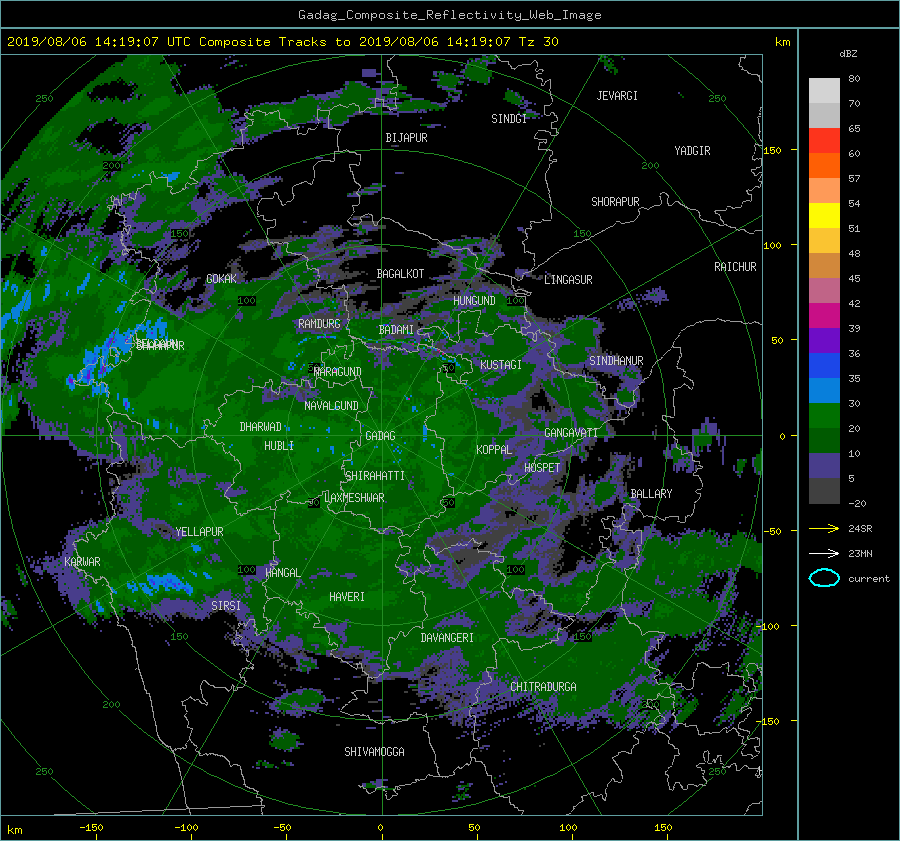Click the JEVARGI city label
Screen dimensions: 900x841
point(617,96)
